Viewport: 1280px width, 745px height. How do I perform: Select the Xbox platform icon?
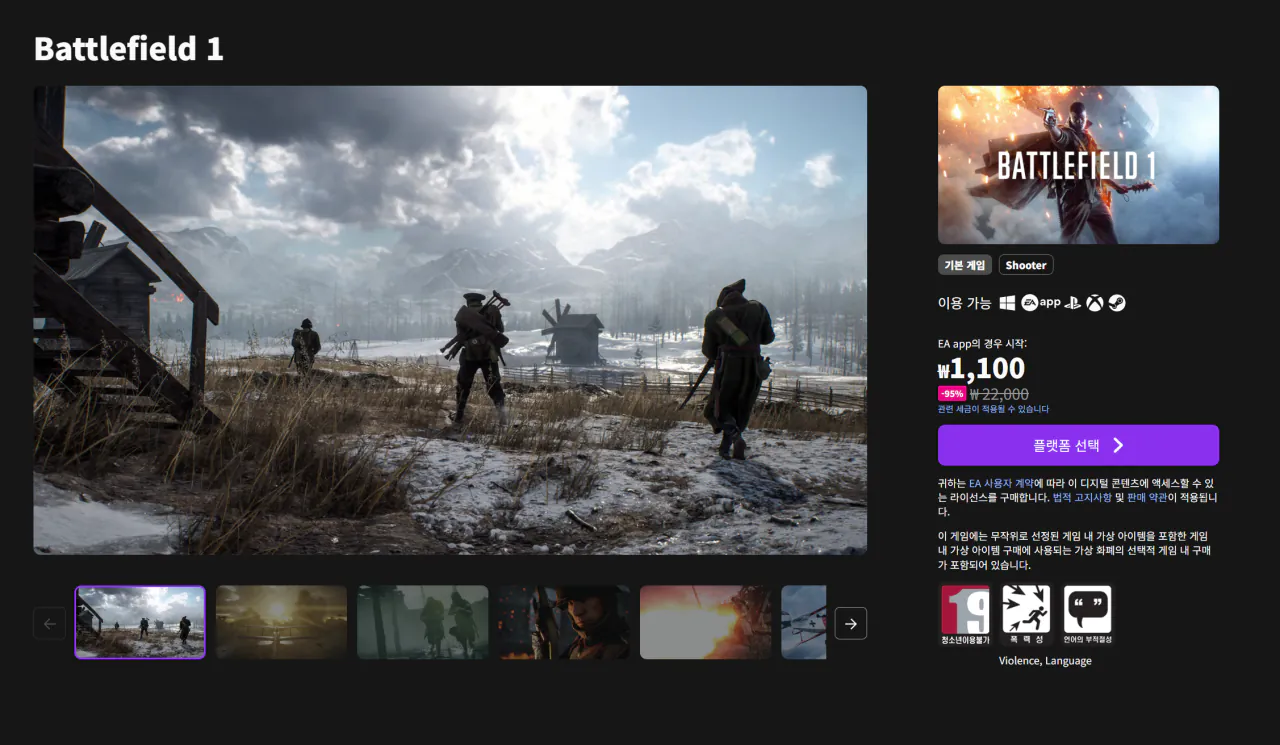coord(1095,302)
